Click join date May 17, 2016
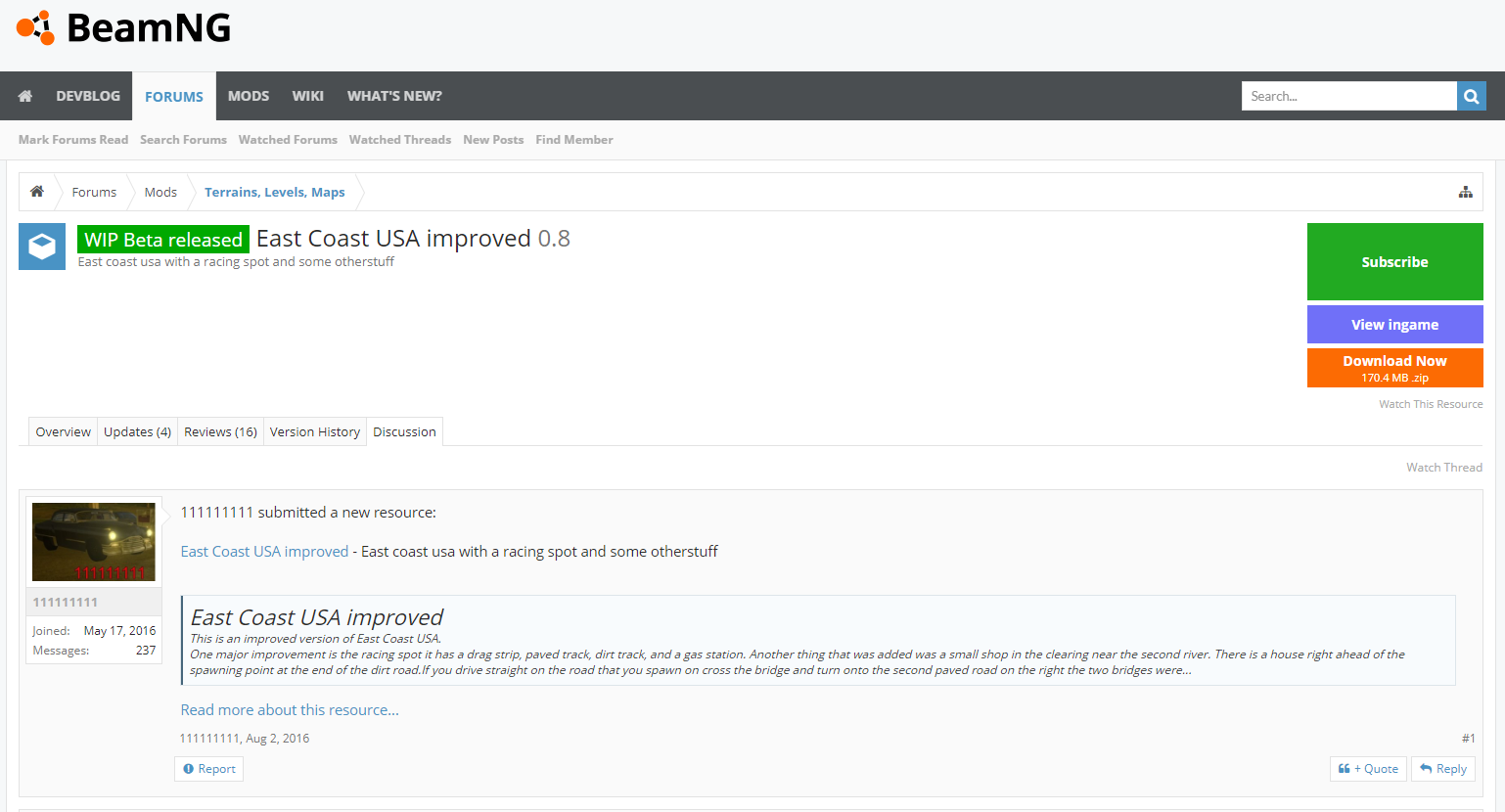Image resolution: width=1505 pixels, height=812 pixels. (119, 631)
